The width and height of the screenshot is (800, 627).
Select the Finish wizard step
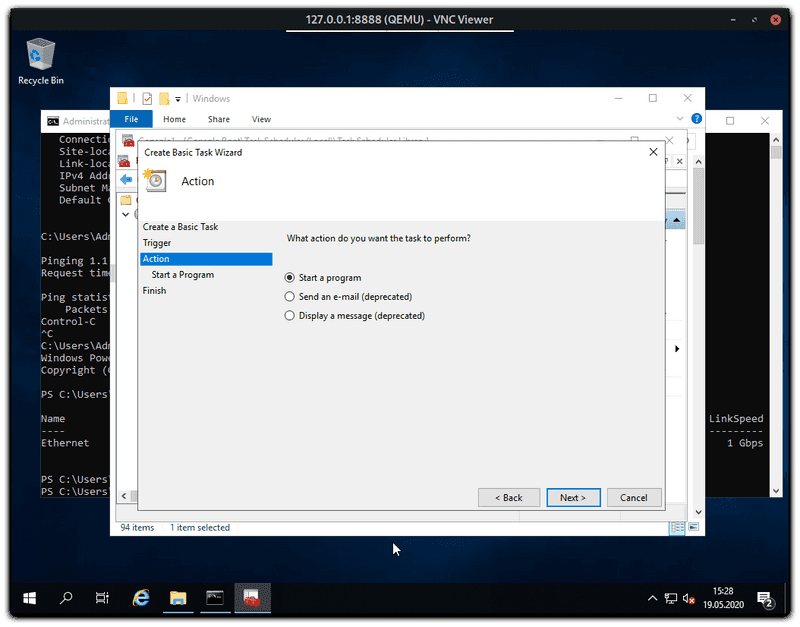pyautogui.click(x=154, y=290)
